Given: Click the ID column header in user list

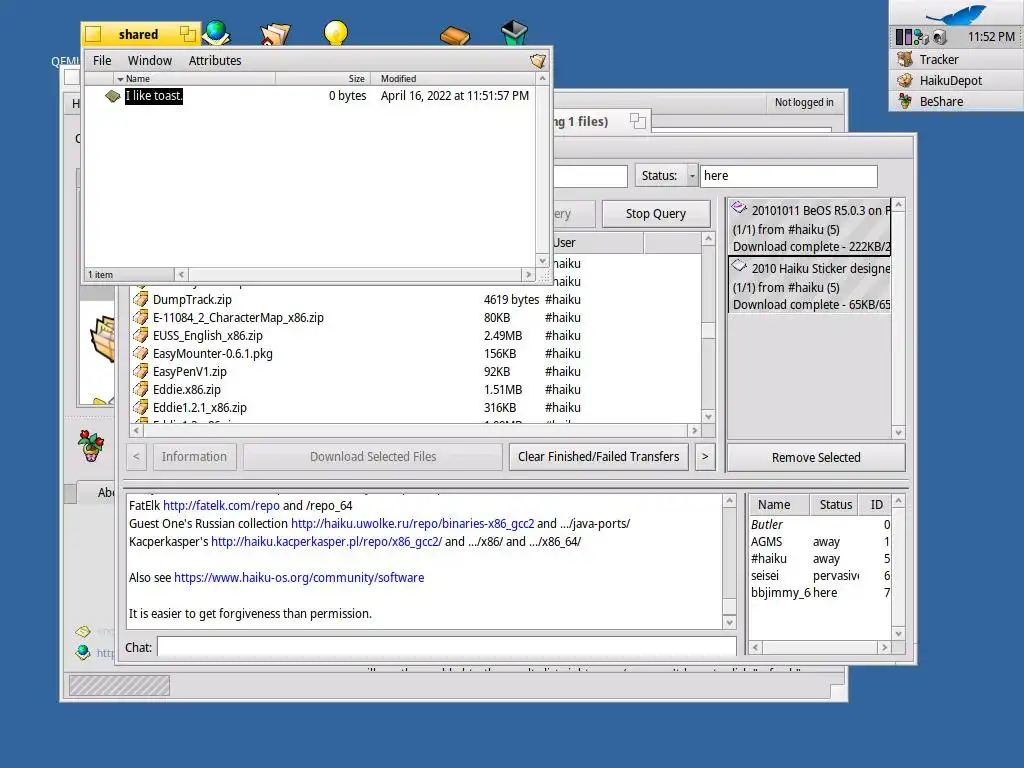Looking at the screenshot, I should coord(876,505).
